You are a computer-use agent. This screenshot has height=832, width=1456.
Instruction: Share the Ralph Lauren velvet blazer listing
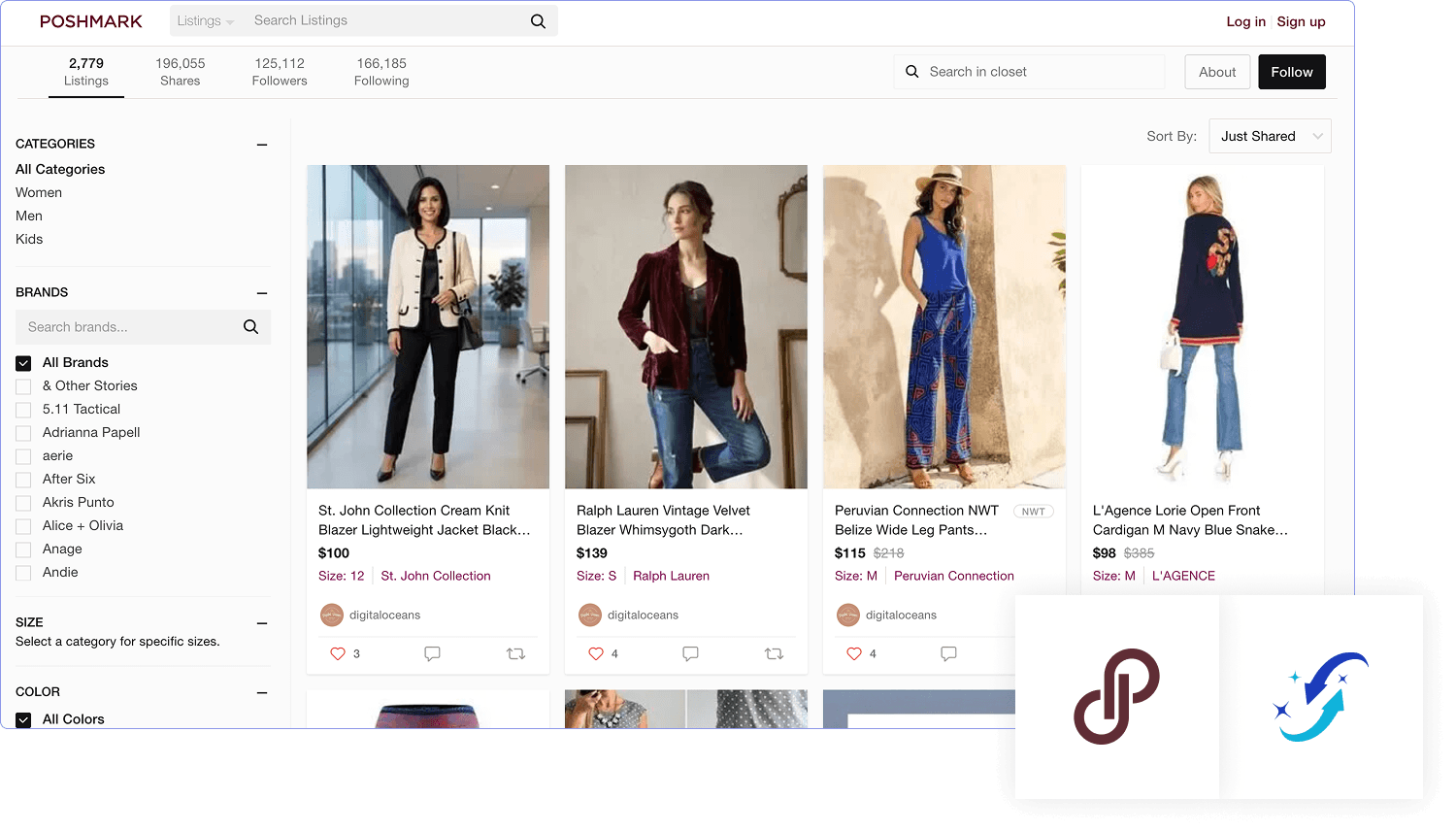tap(774, 653)
